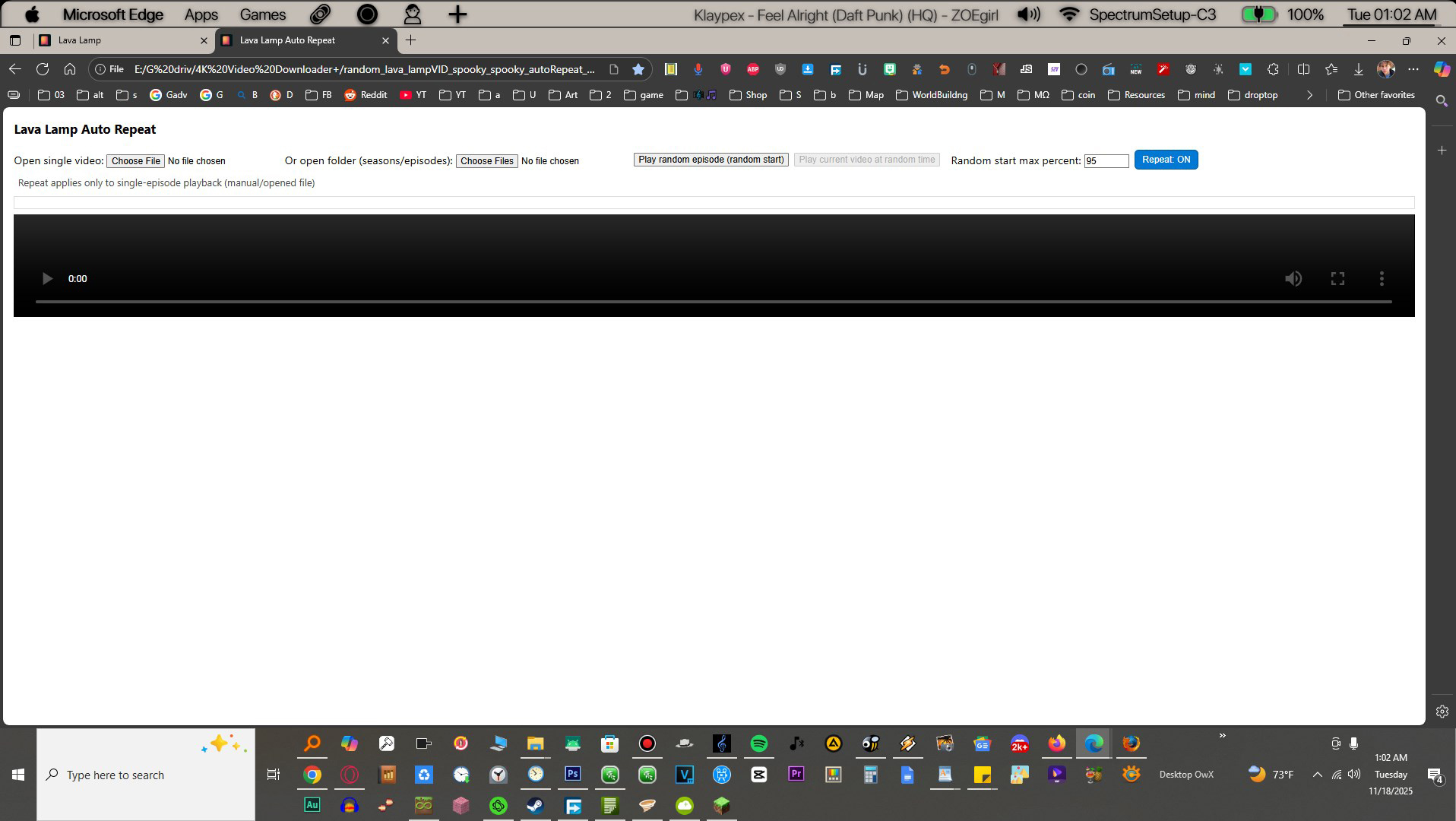Switch to the Lava Lamp tab
The width and height of the screenshot is (1456, 821).
coord(122,40)
